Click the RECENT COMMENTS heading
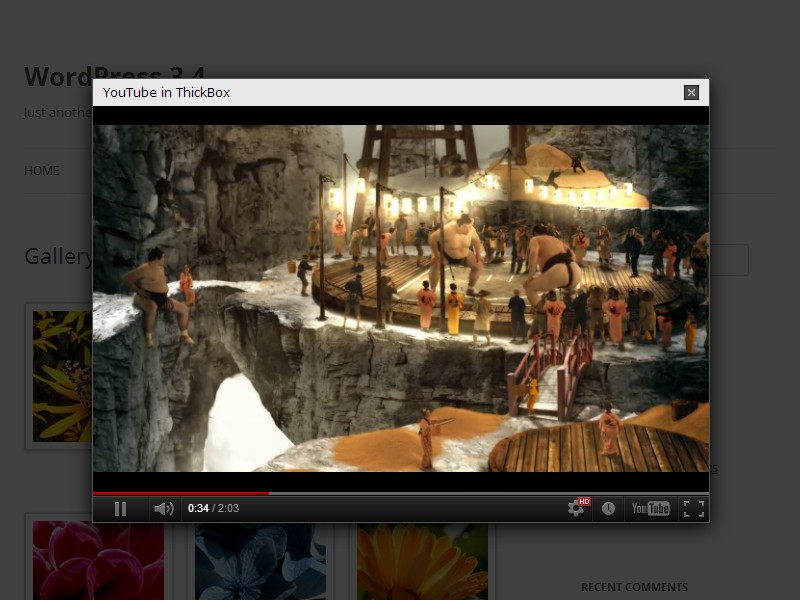 [634, 587]
